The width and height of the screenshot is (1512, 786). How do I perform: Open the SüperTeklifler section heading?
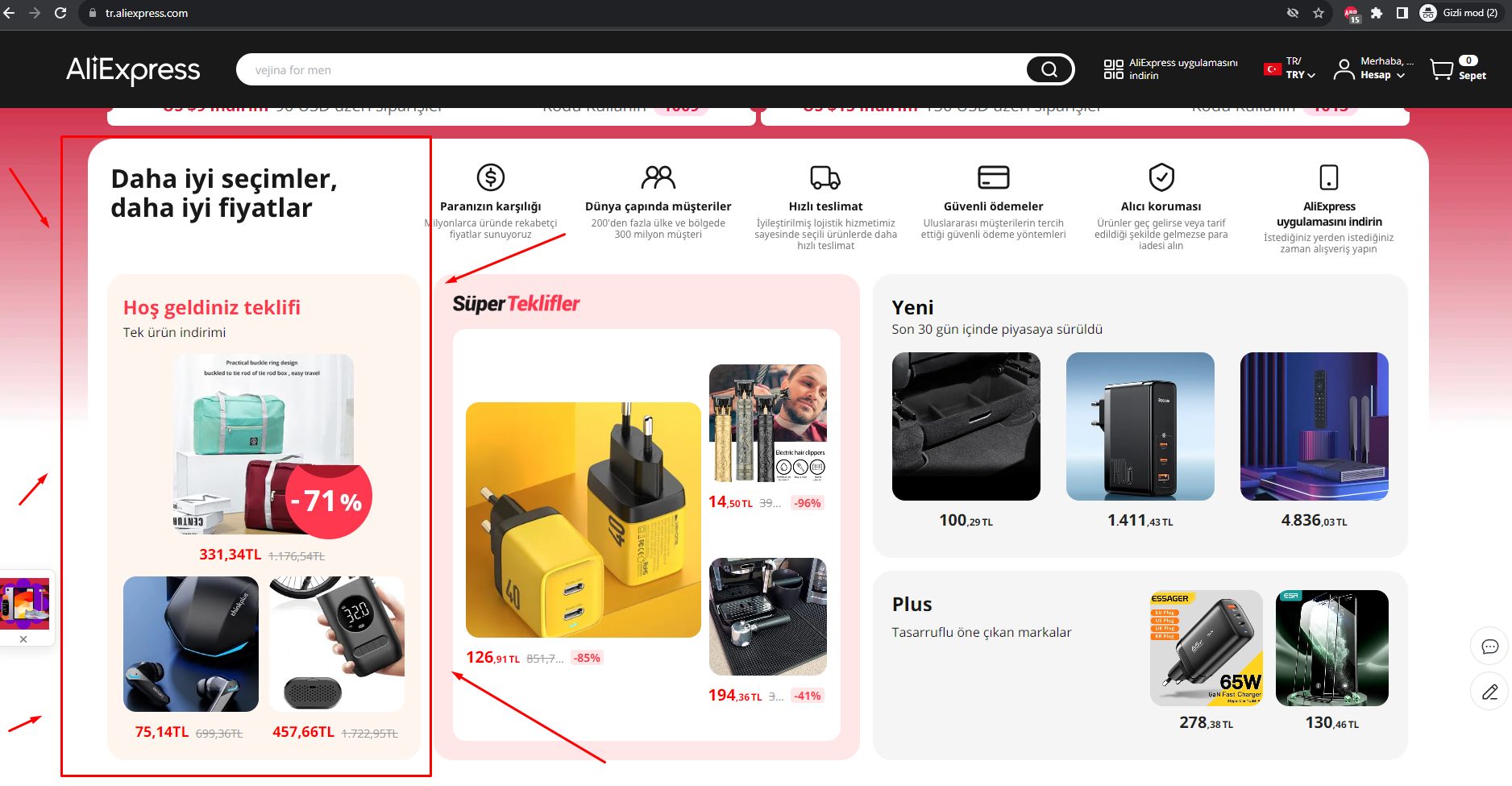pyautogui.click(x=516, y=303)
